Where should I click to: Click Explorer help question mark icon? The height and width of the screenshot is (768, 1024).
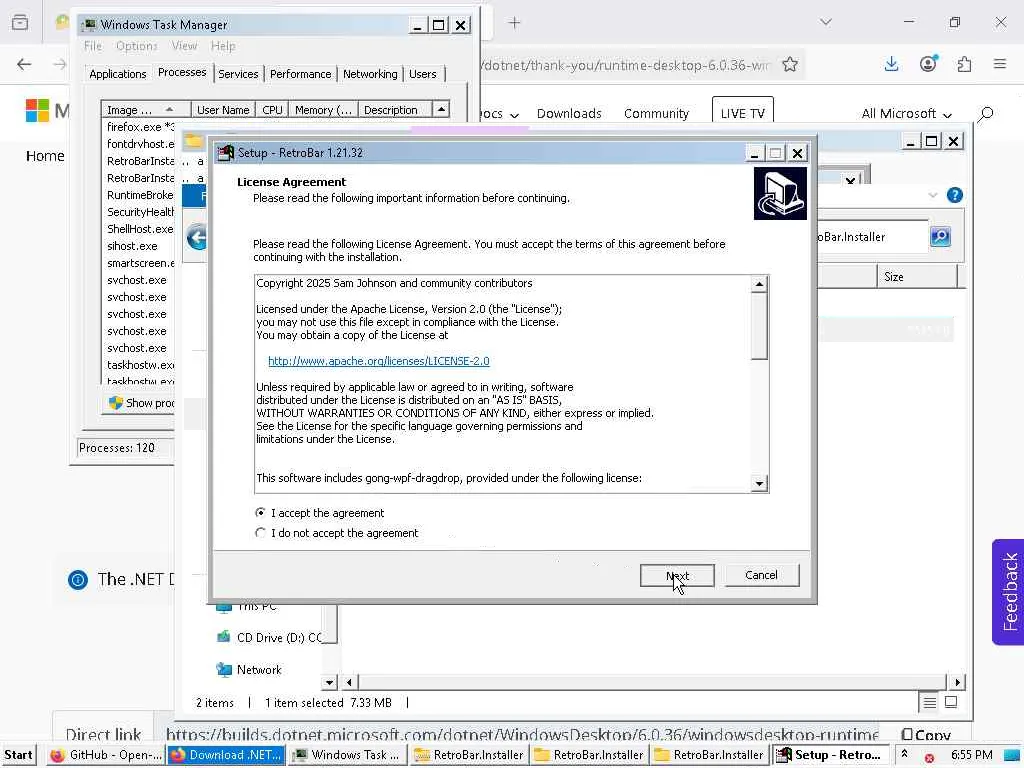[x=955, y=195]
